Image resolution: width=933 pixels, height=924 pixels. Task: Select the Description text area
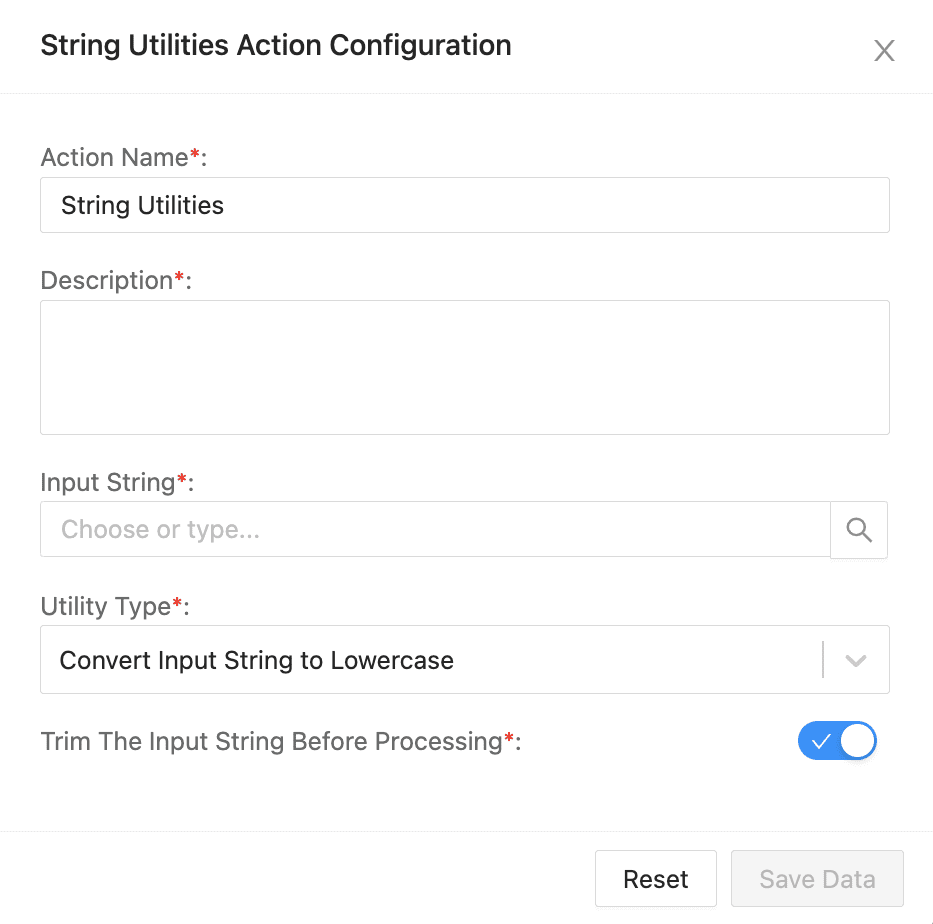(465, 367)
